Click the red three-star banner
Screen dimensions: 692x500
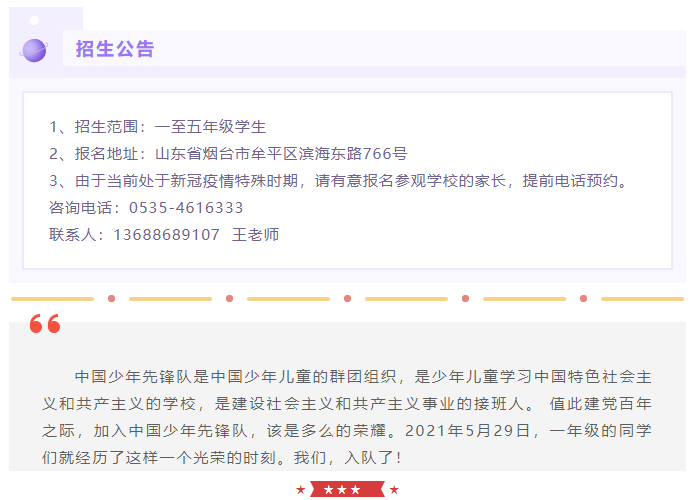(347, 489)
